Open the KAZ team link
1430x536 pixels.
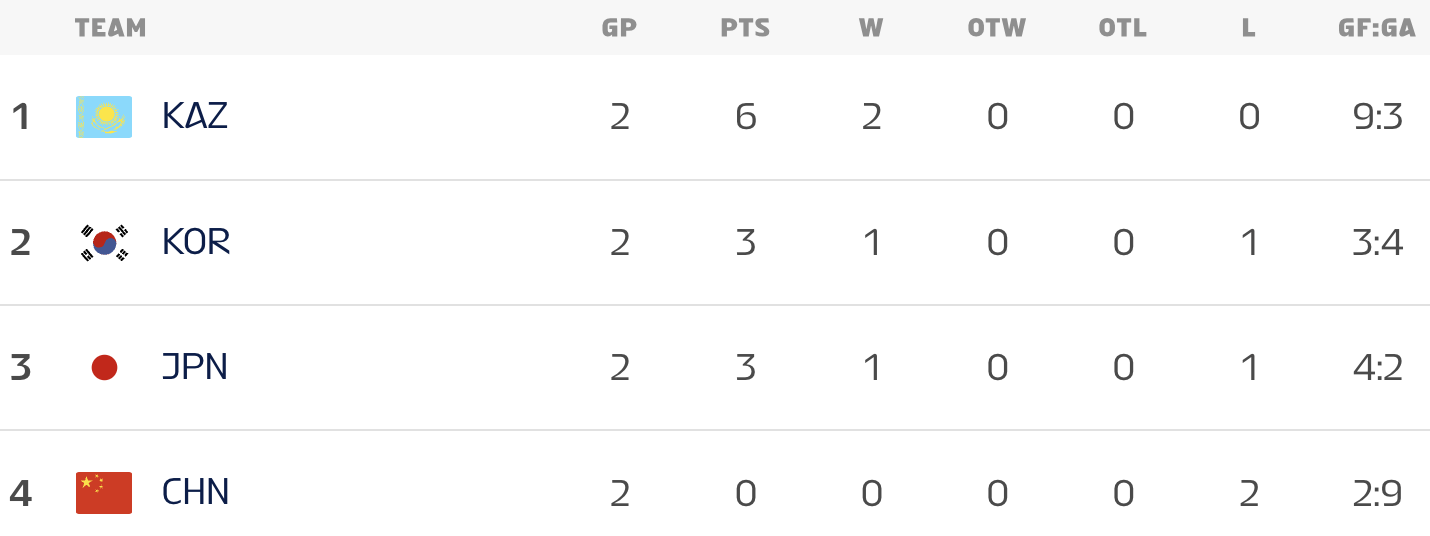tap(195, 117)
